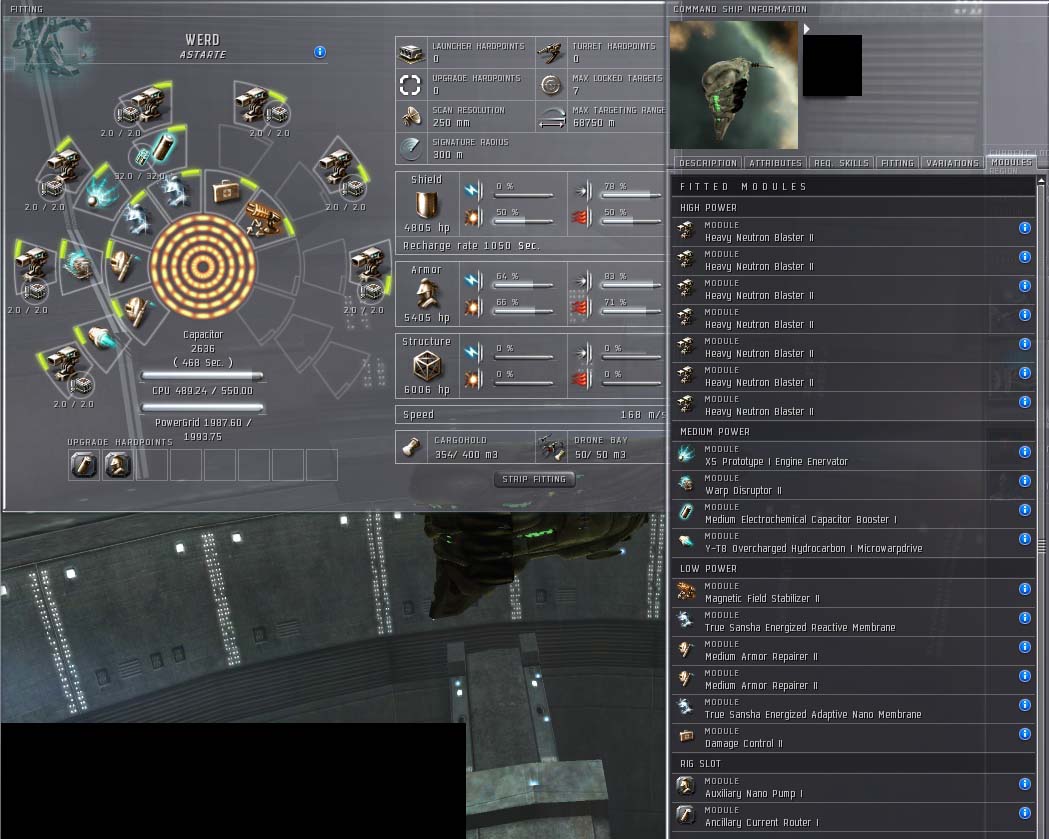
Task: Show info for Magnetic Field Stabilizer II
Action: coord(1024,589)
